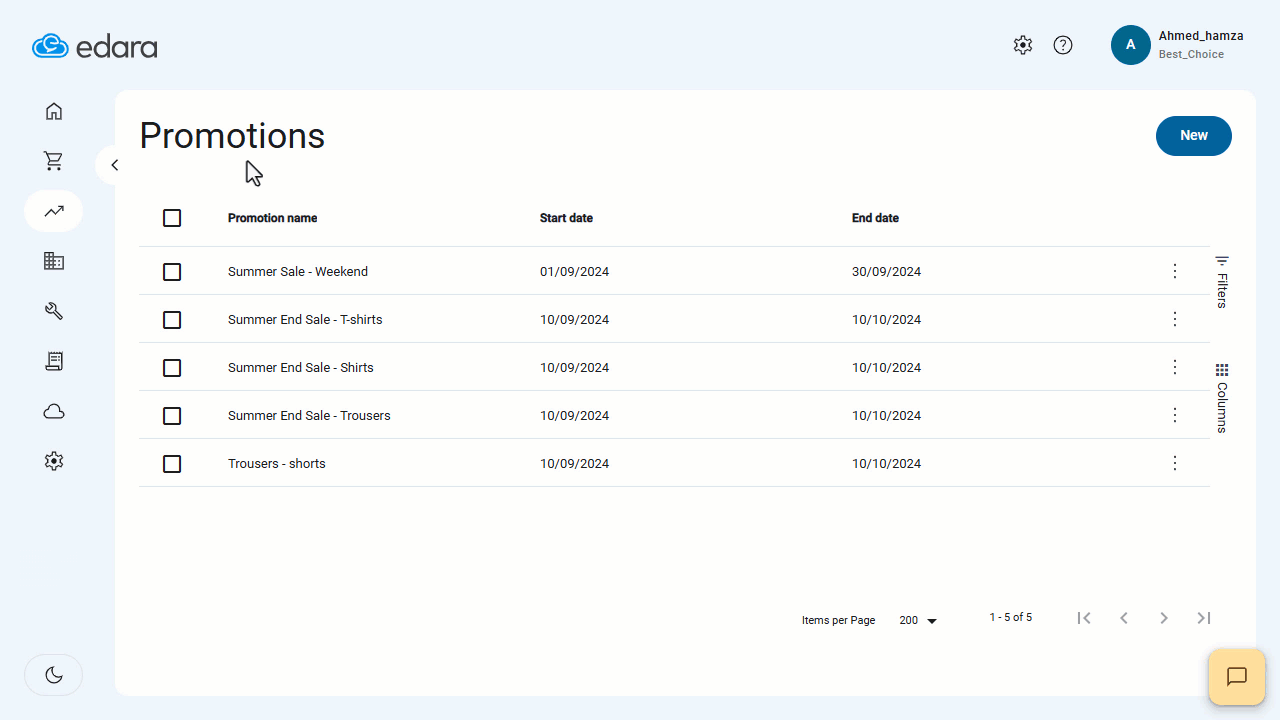Open more options for Summer Sale - Weekend
The width and height of the screenshot is (1280, 720).
click(1175, 271)
